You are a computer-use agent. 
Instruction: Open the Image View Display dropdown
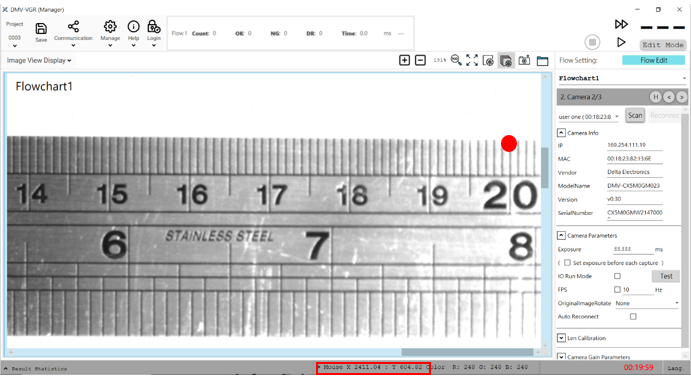click(x=39, y=60)
